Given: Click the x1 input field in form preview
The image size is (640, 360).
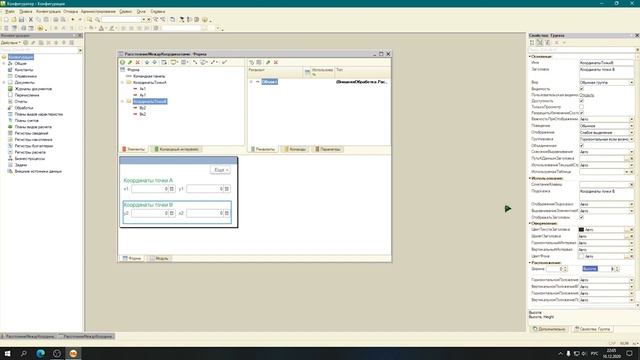Looking at the screenshot, I should pos(150,189).
